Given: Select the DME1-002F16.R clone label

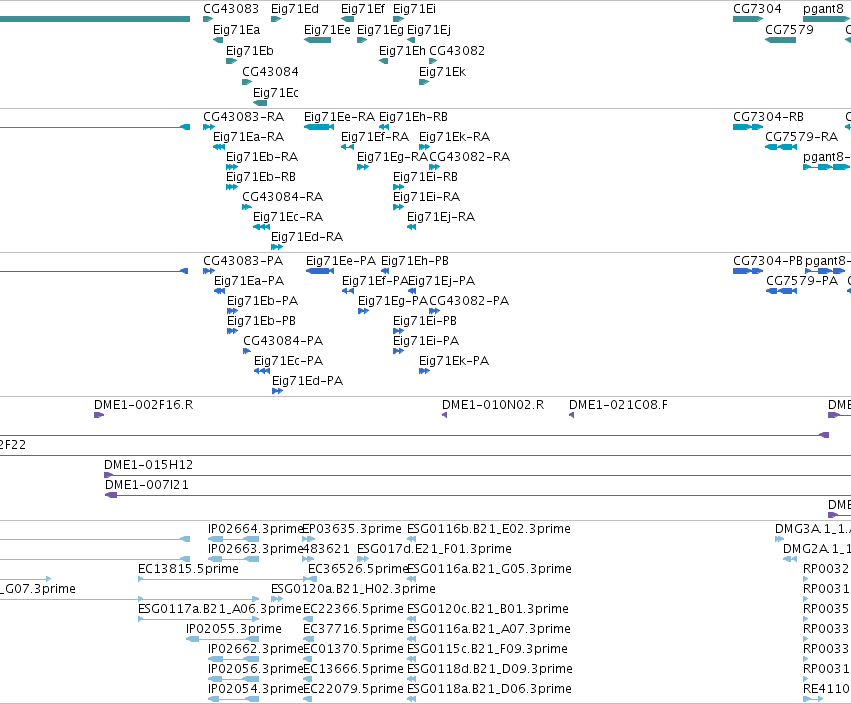Looking at the screenshot, I should pyautogui.click(x=143, y=405).
